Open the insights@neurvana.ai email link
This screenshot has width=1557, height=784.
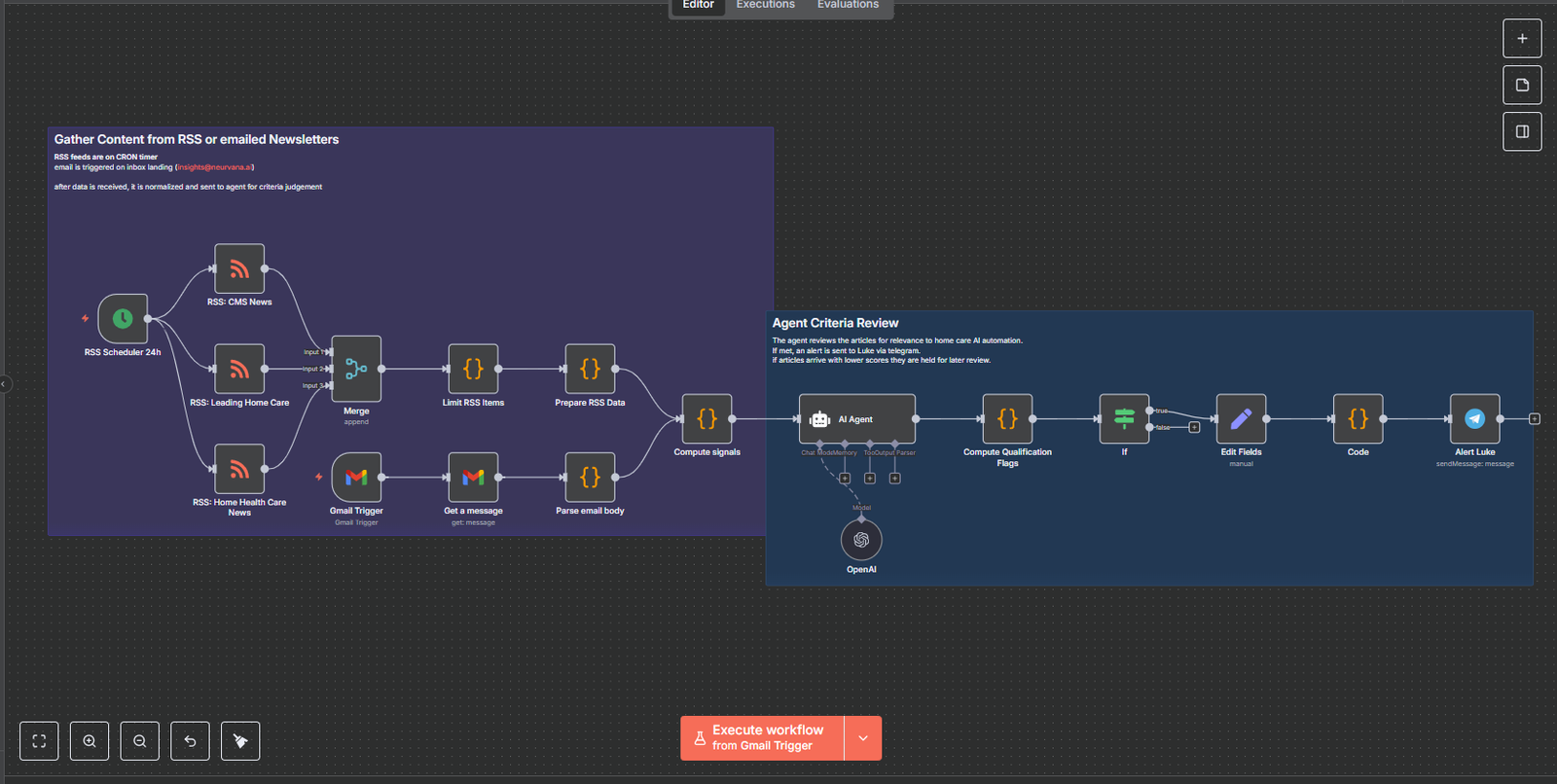215,167
